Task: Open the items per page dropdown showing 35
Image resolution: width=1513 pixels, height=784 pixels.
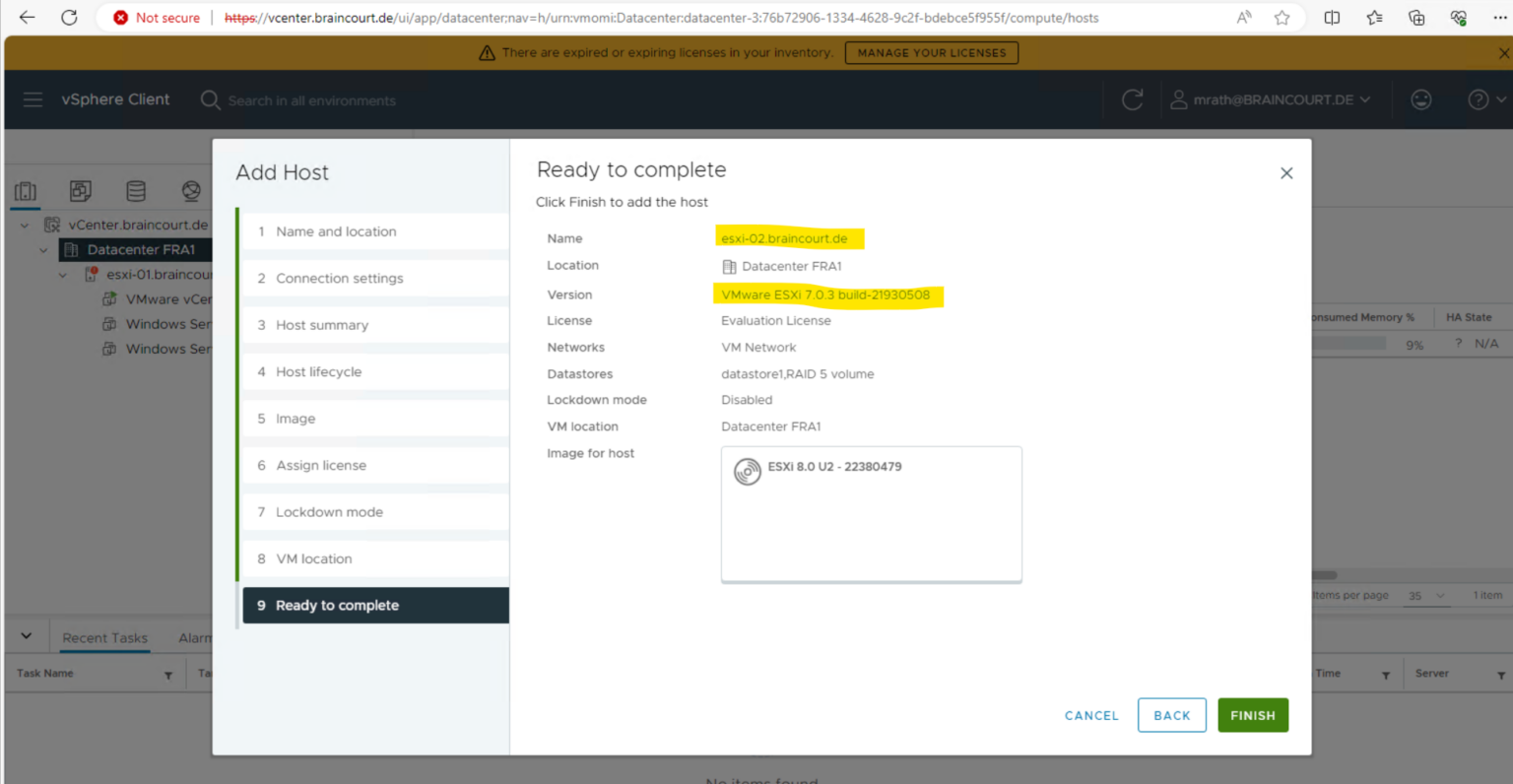Action: [x=1426, y=595]
